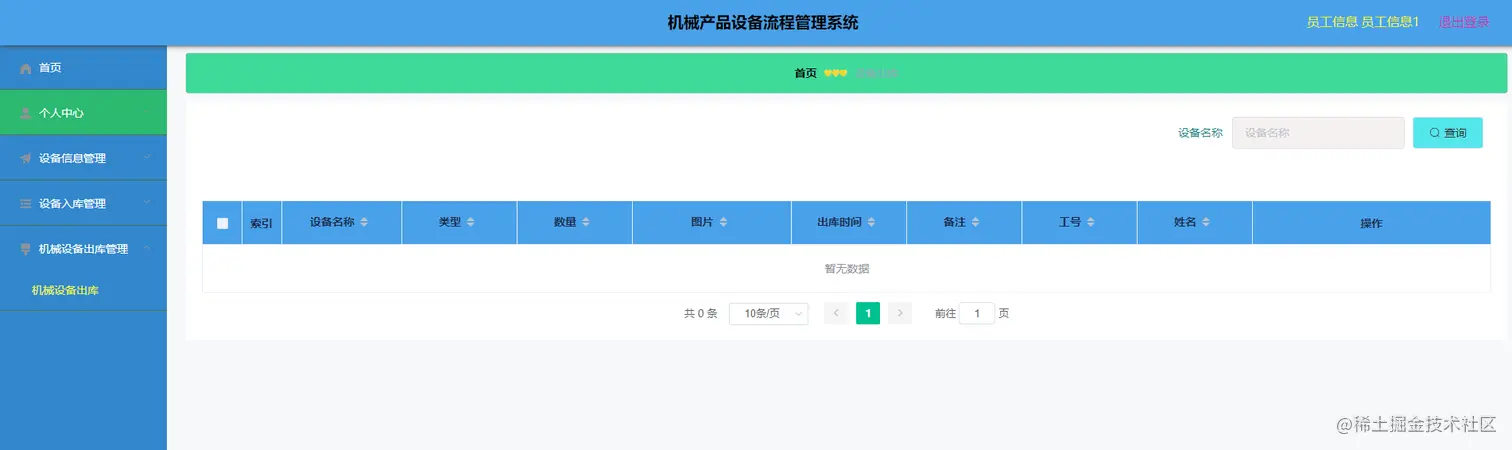Focus the 设备名称 search input field
Screen dimensions: 1512x450
tap(1318, 133)
